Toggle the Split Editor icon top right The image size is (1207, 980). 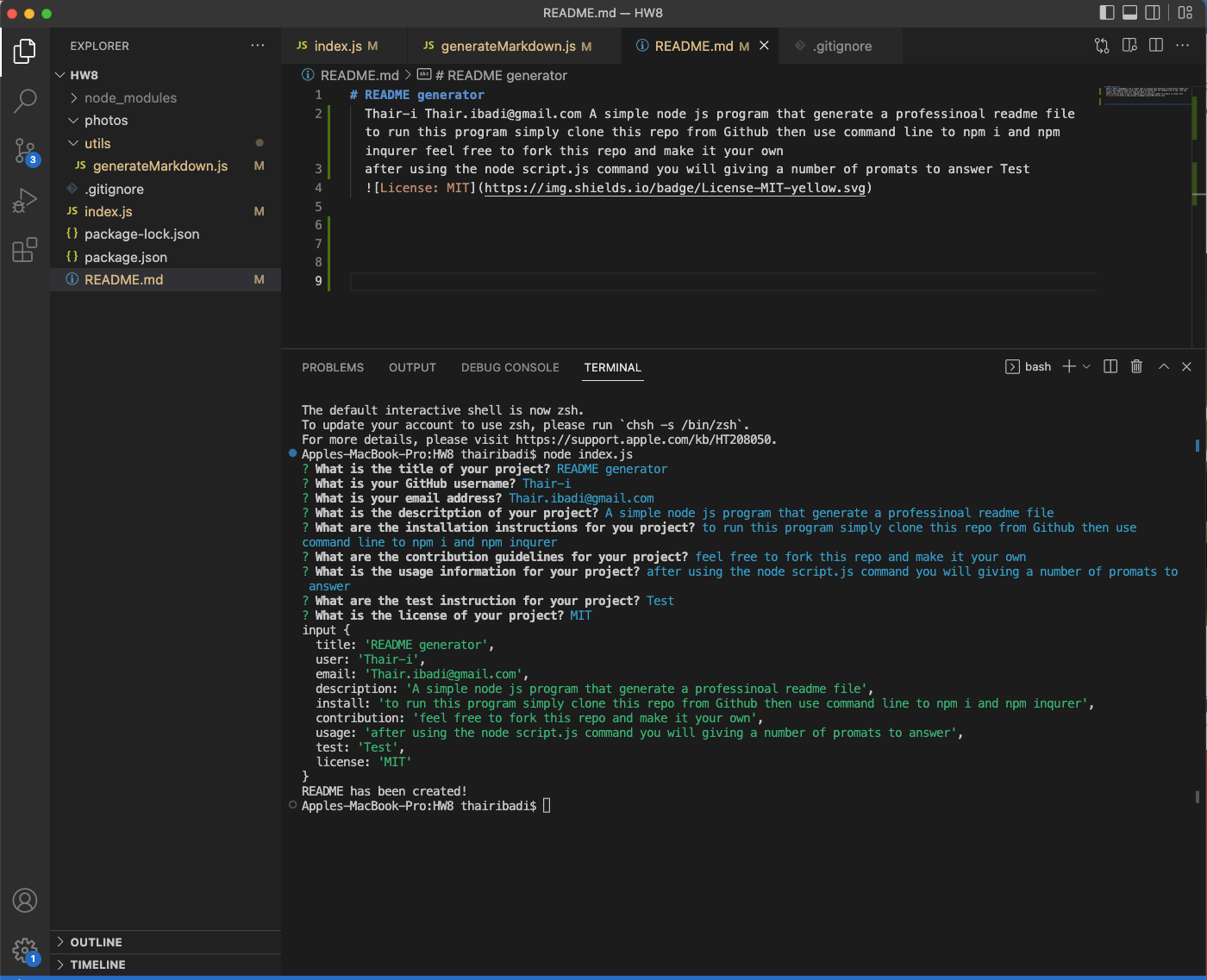pos(1155,46)
